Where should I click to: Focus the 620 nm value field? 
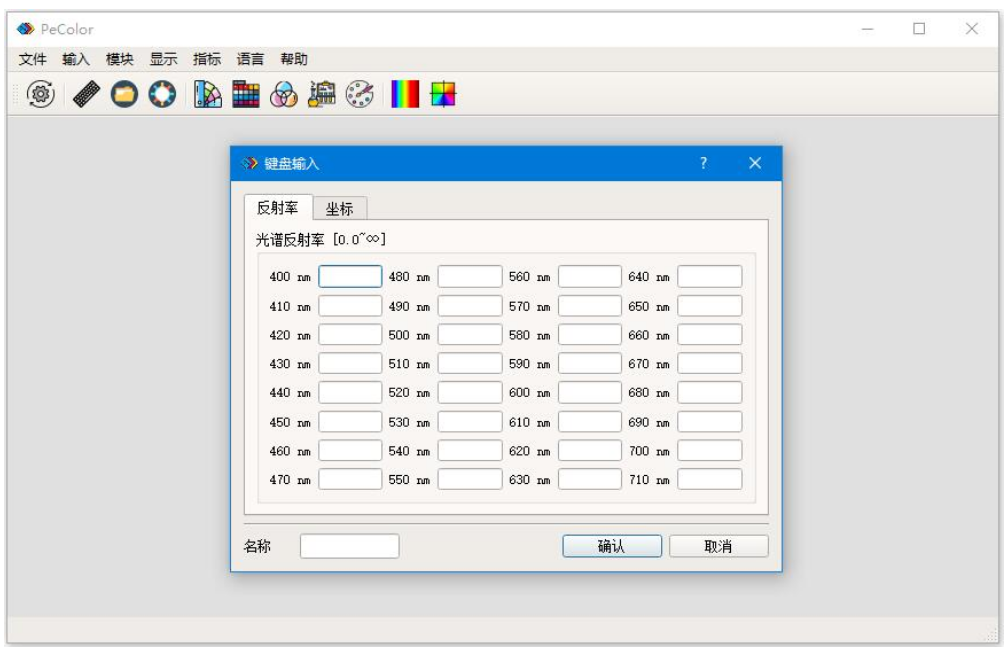590,450
